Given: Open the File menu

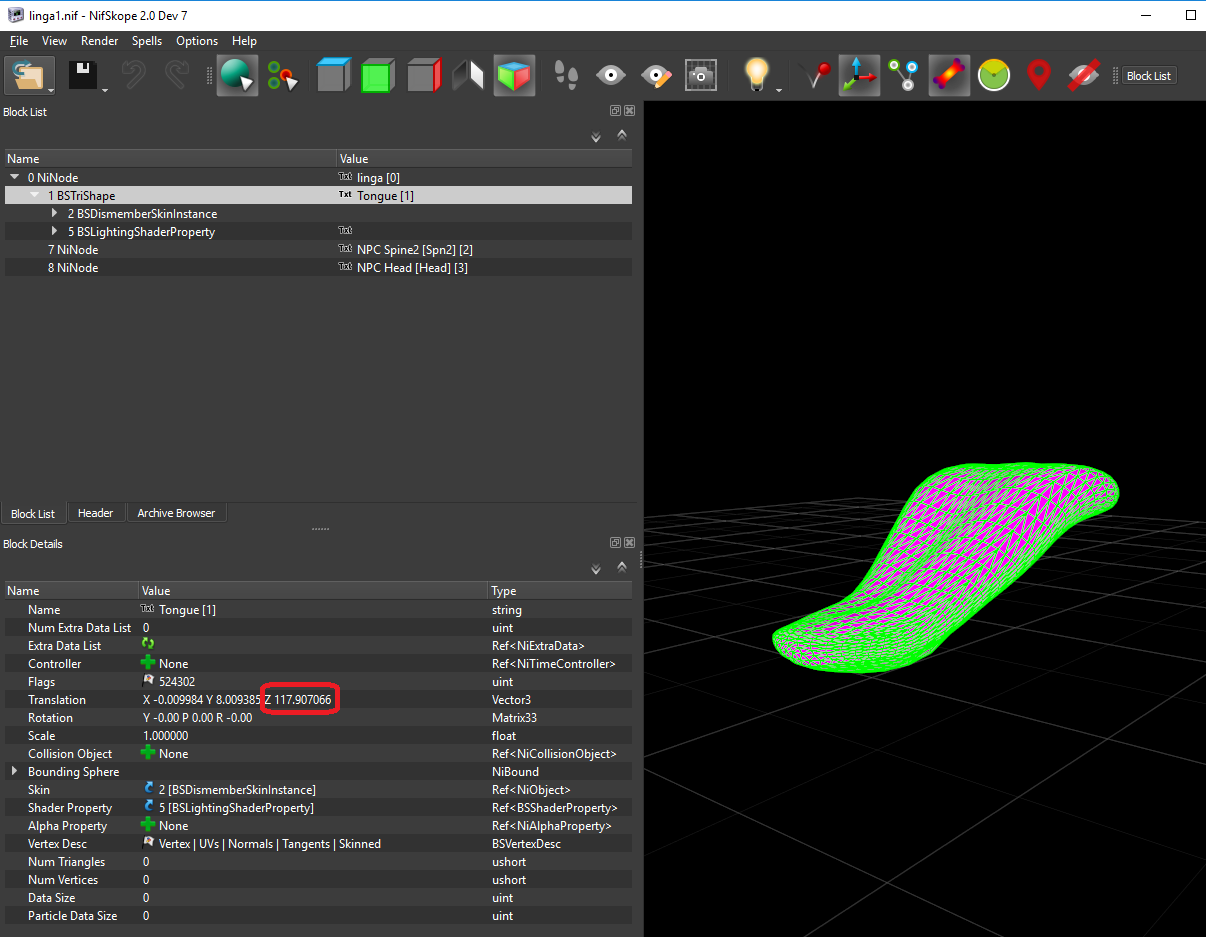Looking at the screenshot, I should click(19, 41).
